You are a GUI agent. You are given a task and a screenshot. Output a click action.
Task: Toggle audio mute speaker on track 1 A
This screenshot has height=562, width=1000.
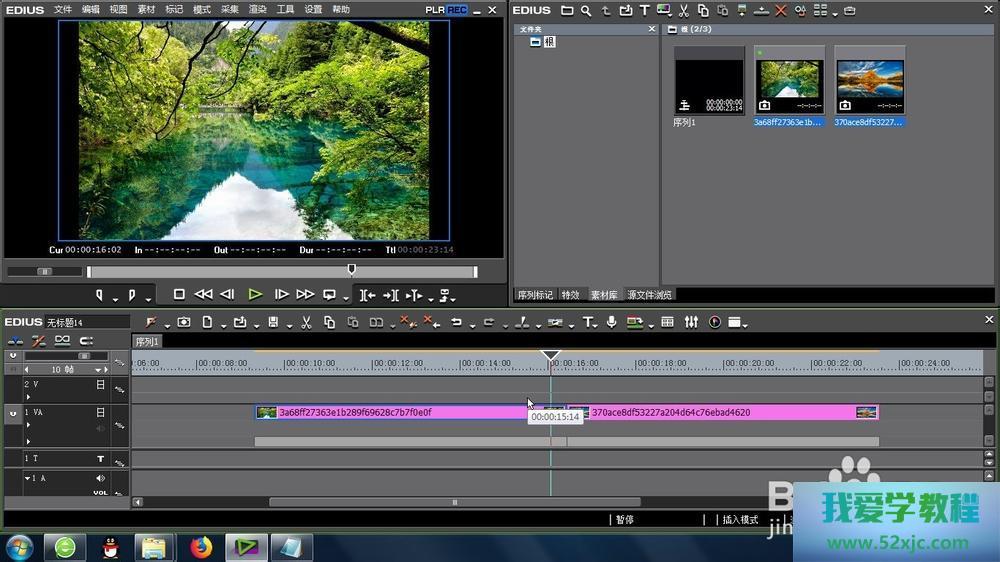point(100,479)
